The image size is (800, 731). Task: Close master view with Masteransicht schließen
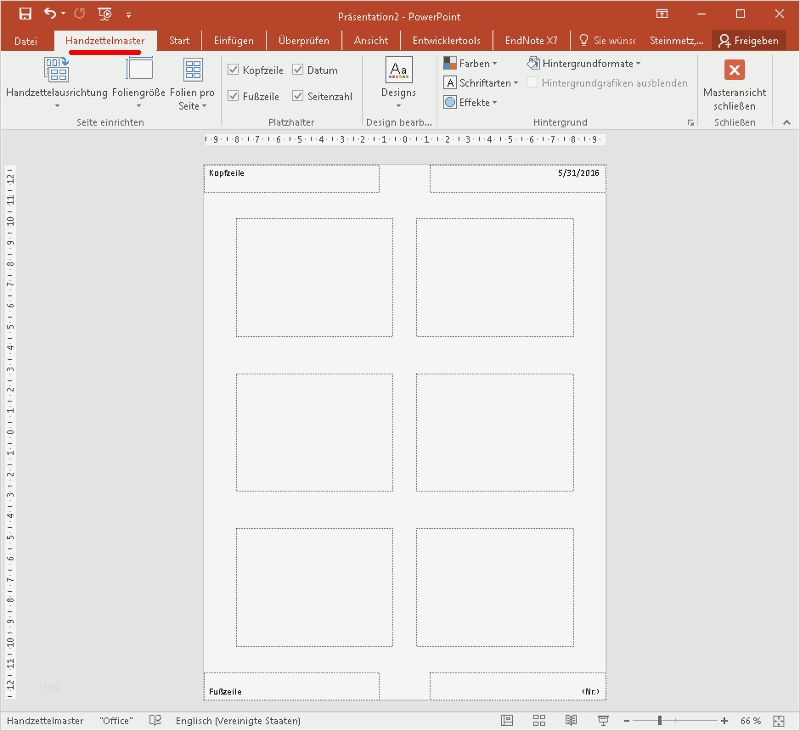tap(734, 70)
